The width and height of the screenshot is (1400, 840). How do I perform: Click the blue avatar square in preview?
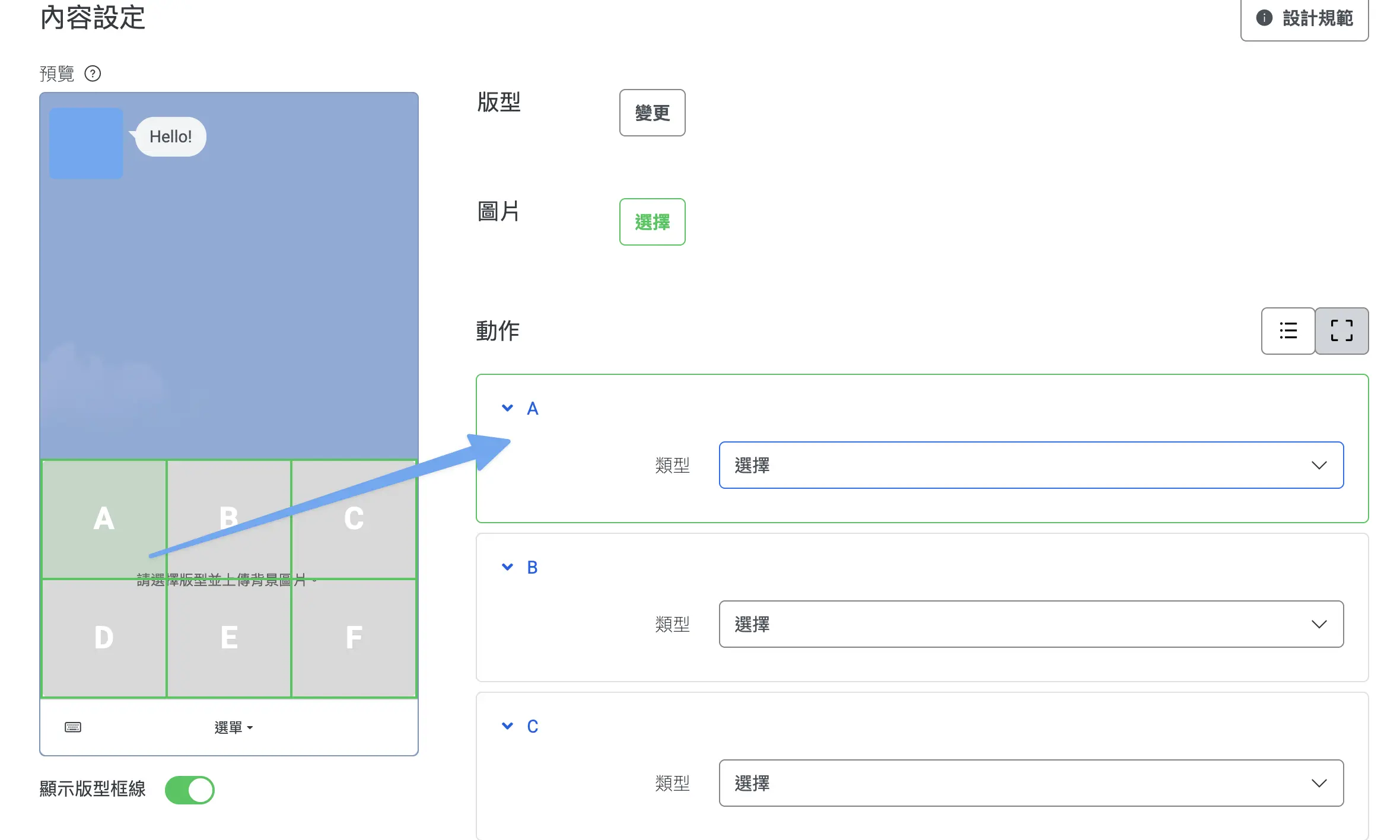pos(86,143)
